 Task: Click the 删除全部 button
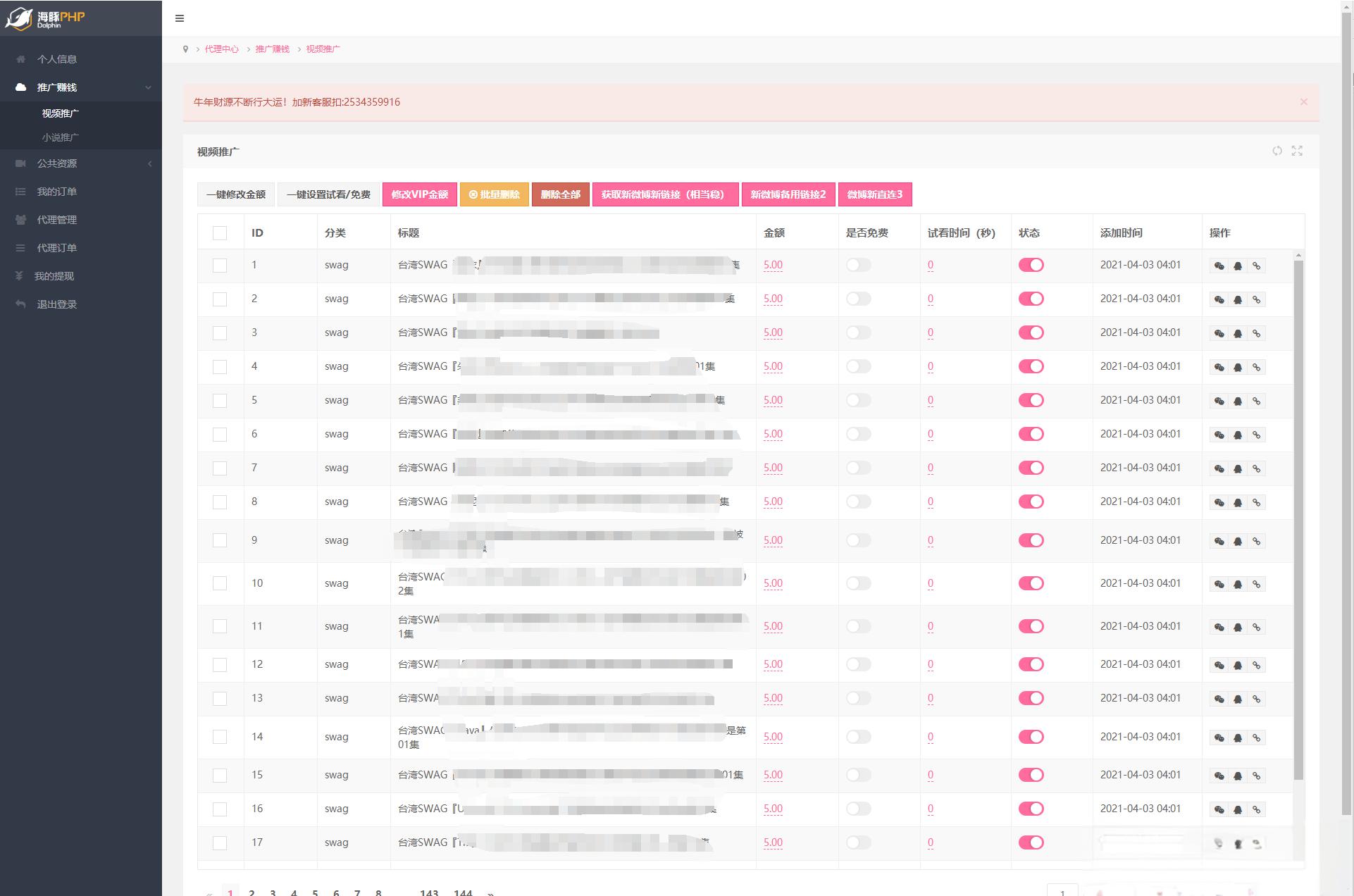pyautogui.click(x=561, y=194)
